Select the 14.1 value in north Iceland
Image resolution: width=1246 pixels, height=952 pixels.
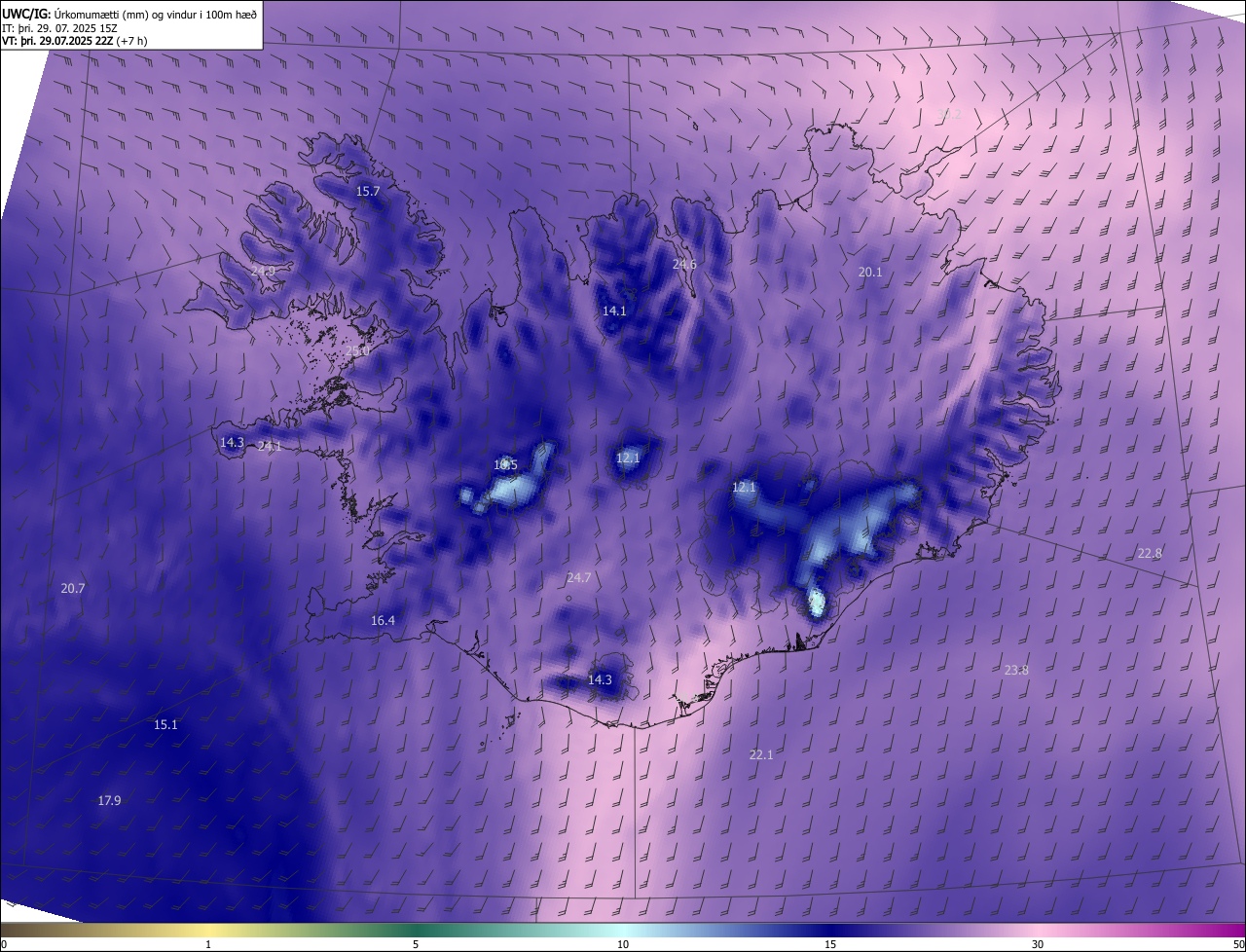(x=614, y=311)
